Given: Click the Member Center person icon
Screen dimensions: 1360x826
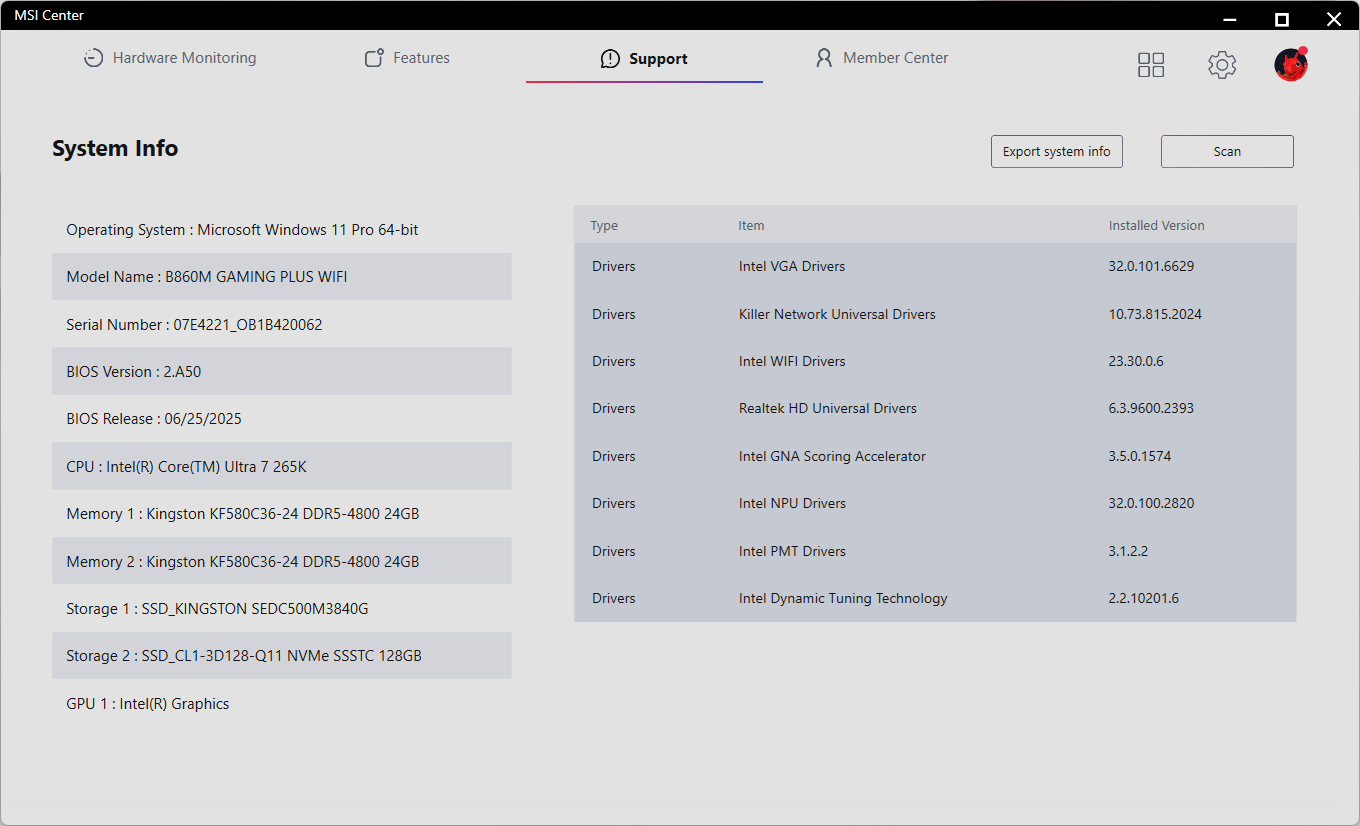Looking at the screenshot, I should (x=824, y=58).
